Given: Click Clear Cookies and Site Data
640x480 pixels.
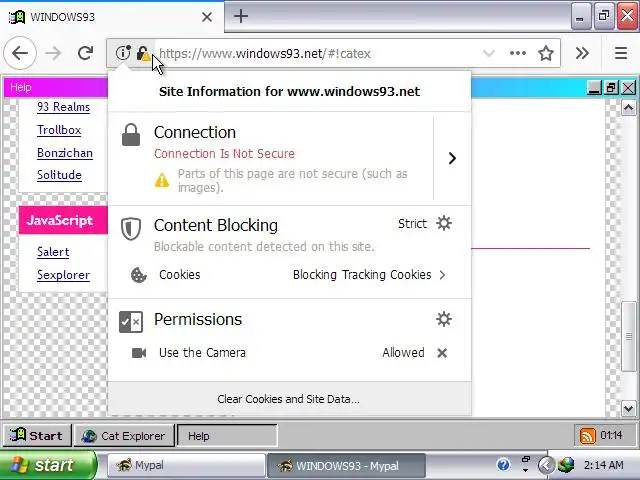Looking at the screenshot, I should [289, 399].
